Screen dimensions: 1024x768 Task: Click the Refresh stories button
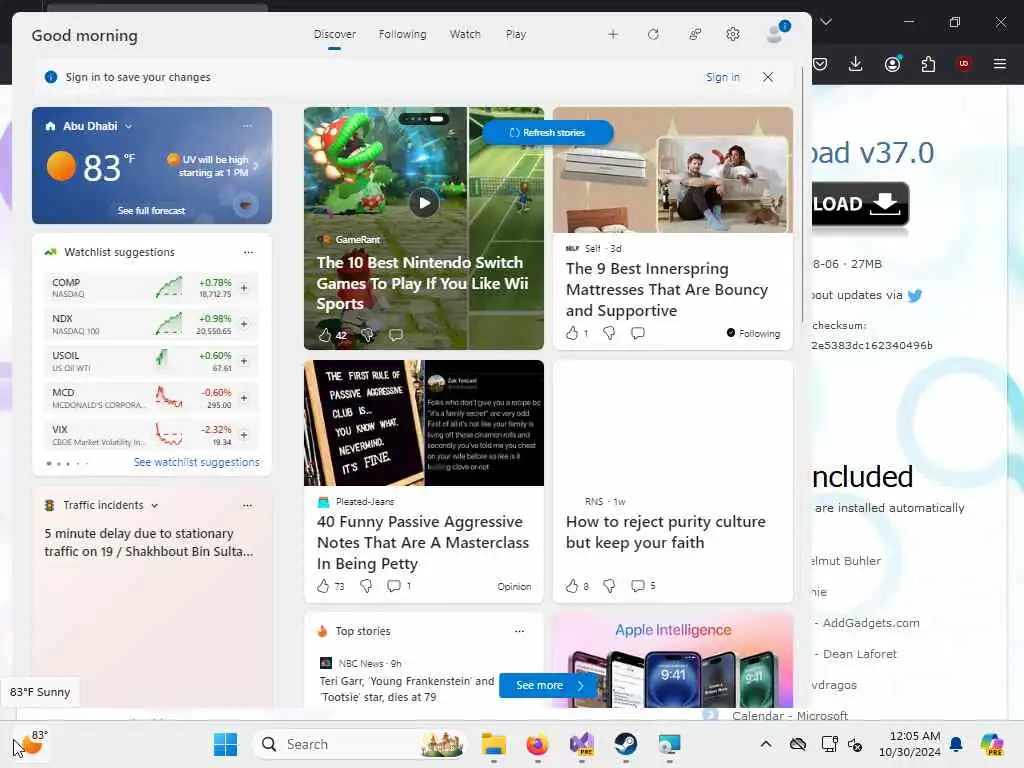(x=548, y=133)
